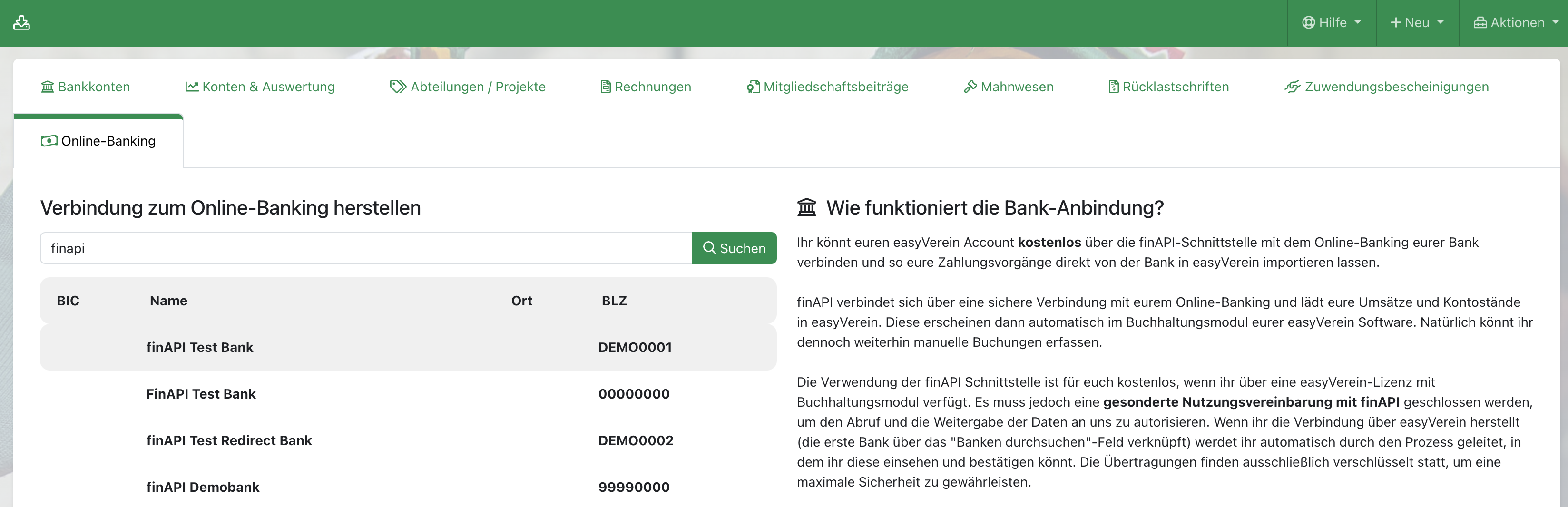Click the Aktionen toolbox icon
Viewport: 1568px width, 507px height.
point(1480,22)
